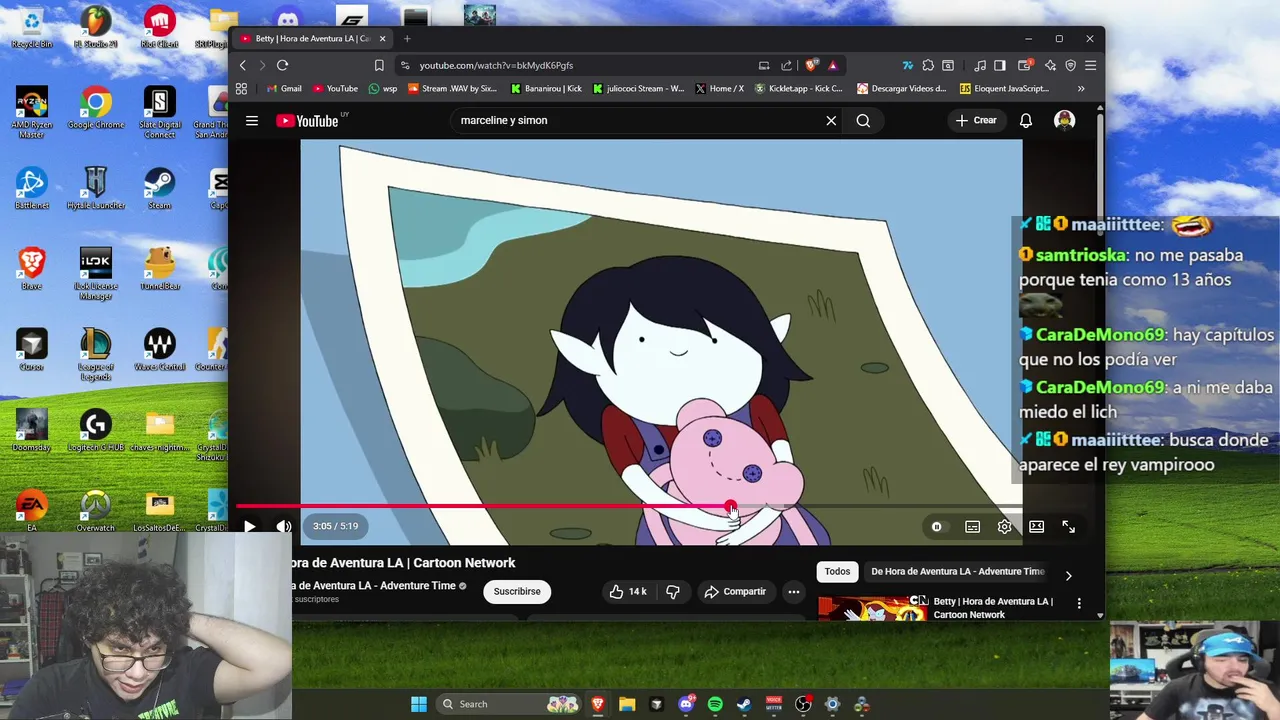Enter fullscreen video mode
The height and width of the screenshot is (720, 1280).
1068,526
